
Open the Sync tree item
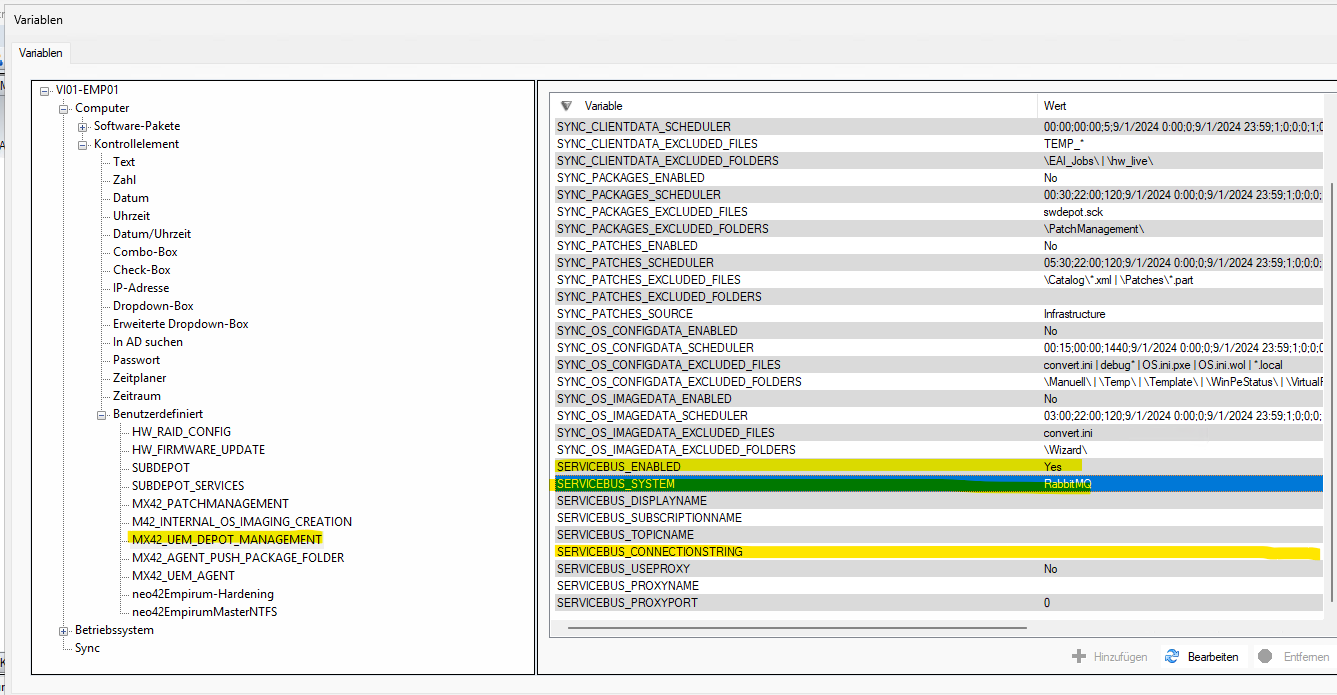tap(87, 648)
